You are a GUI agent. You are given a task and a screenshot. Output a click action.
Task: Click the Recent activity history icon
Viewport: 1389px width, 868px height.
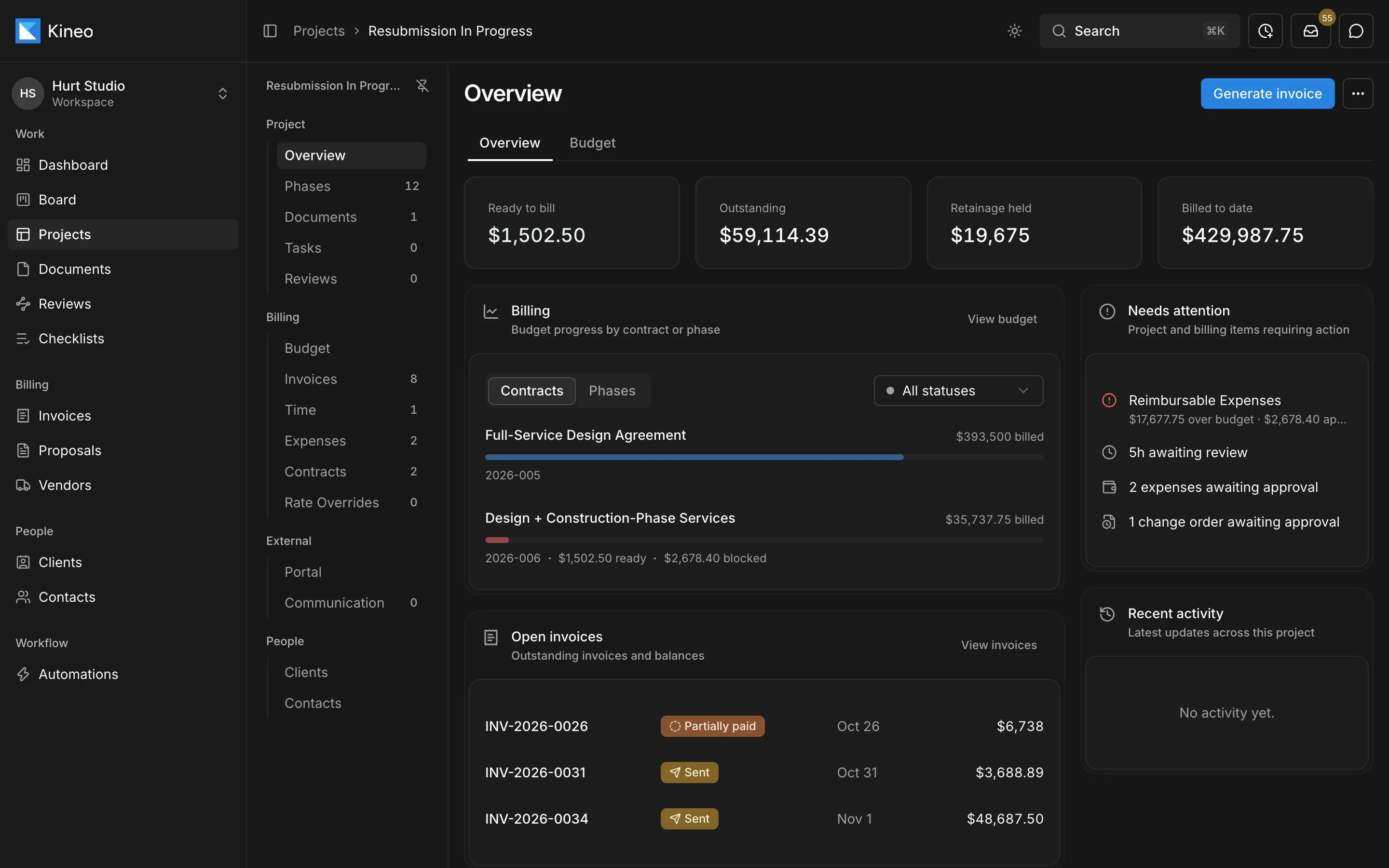click(x=1107, y=614)
